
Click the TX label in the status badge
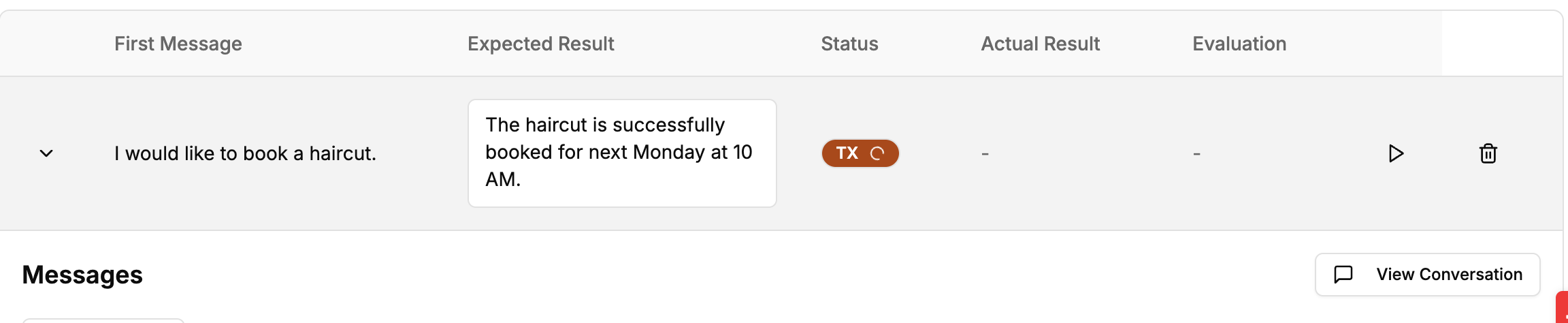[847, 153]
